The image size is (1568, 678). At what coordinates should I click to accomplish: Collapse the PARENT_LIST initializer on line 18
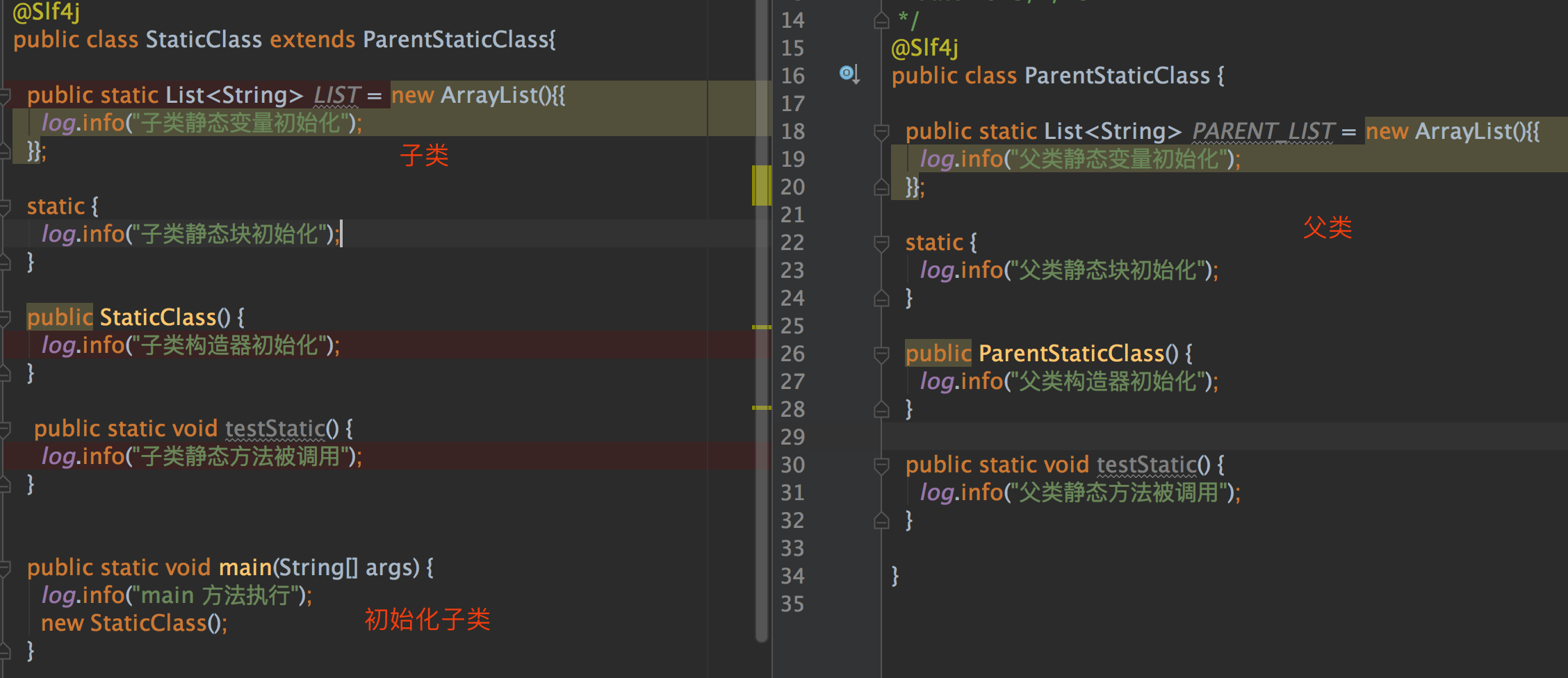point(881,131)
